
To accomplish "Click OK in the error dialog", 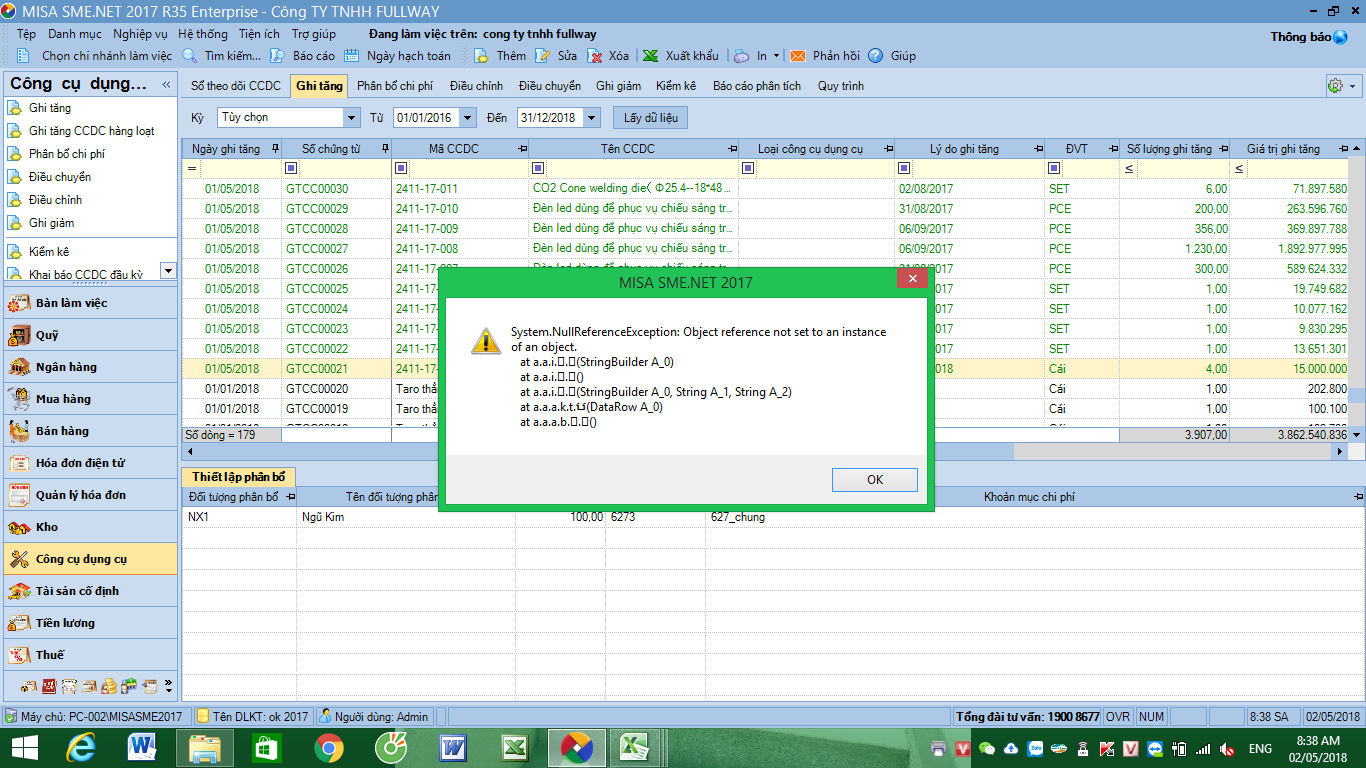I will click(874, 480).
